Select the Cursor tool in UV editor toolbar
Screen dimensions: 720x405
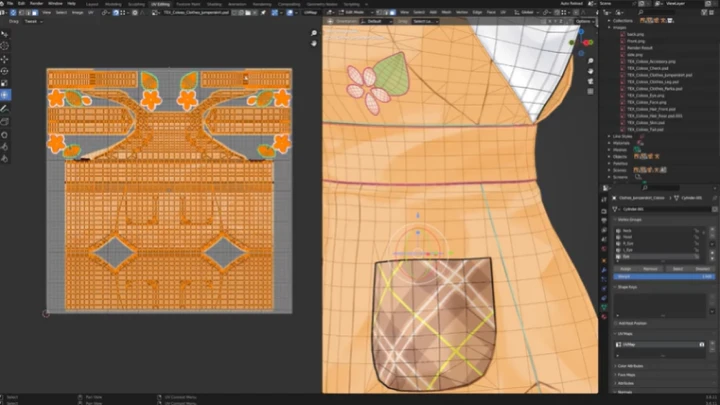[5, 46]
